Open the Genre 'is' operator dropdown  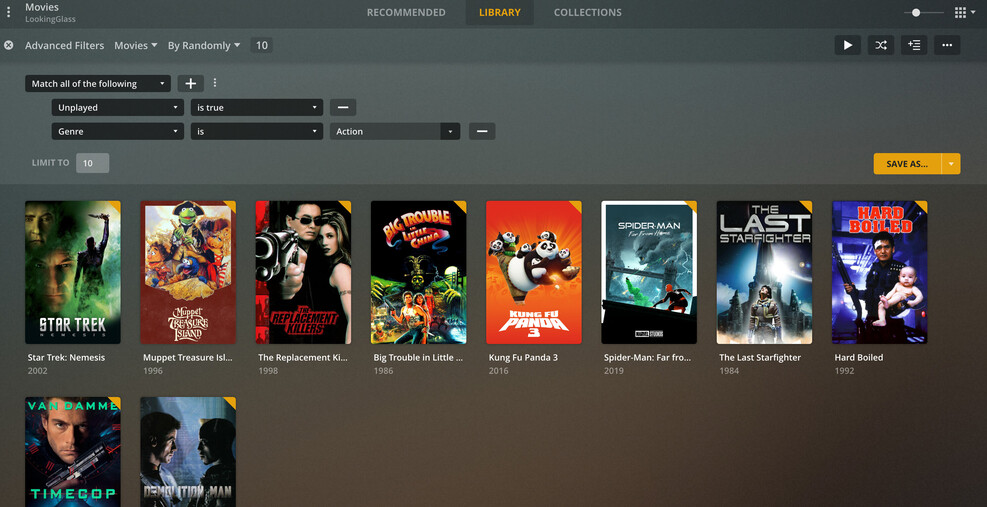257,132
